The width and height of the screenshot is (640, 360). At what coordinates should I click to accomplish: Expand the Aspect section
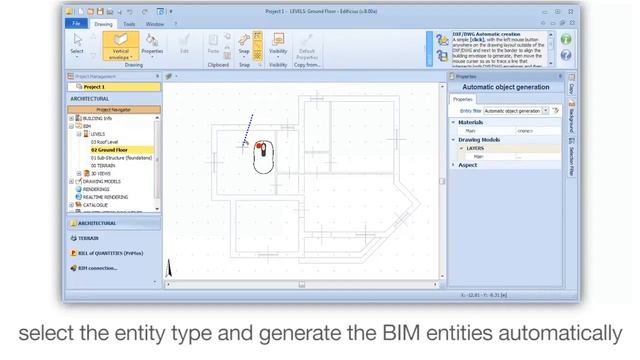[x=453, y=165]
